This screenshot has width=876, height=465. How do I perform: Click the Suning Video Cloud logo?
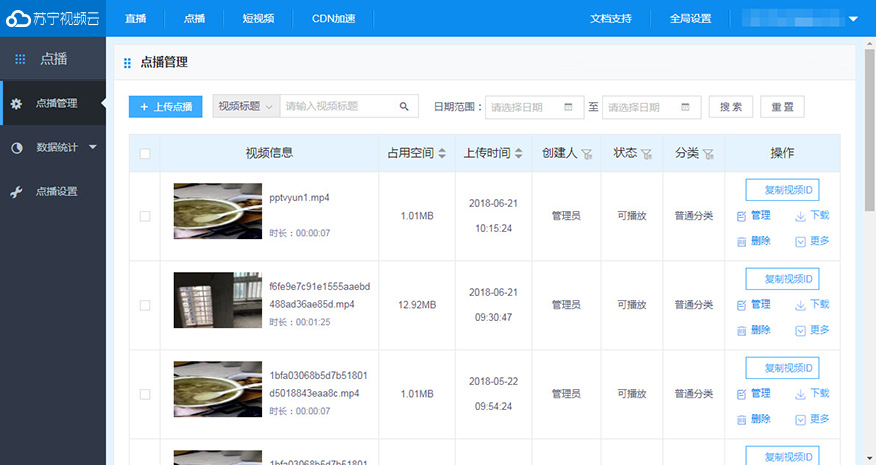(53, 18)
